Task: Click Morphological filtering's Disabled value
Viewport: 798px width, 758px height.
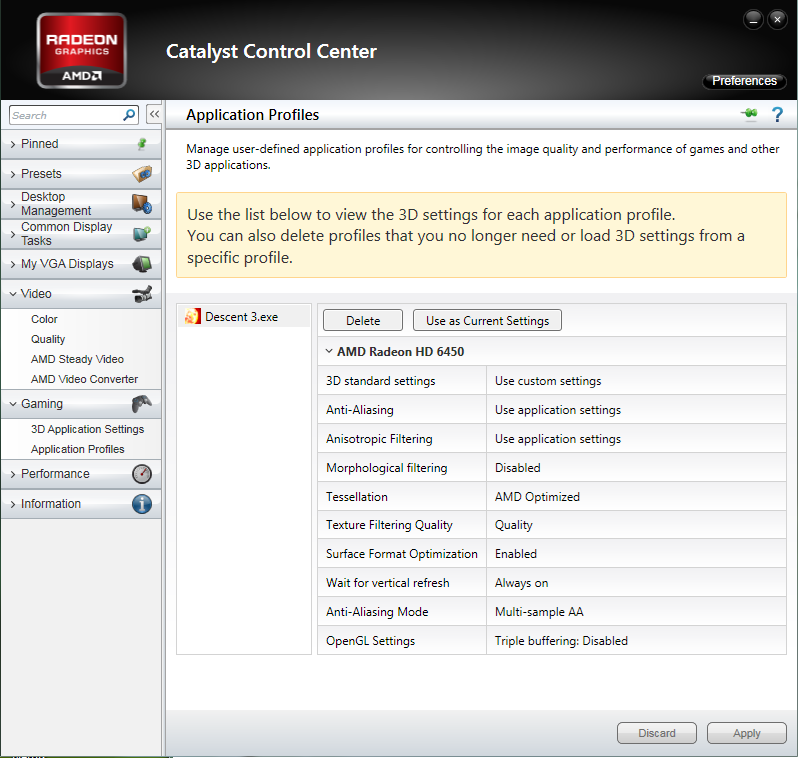Action: (518, 468)
